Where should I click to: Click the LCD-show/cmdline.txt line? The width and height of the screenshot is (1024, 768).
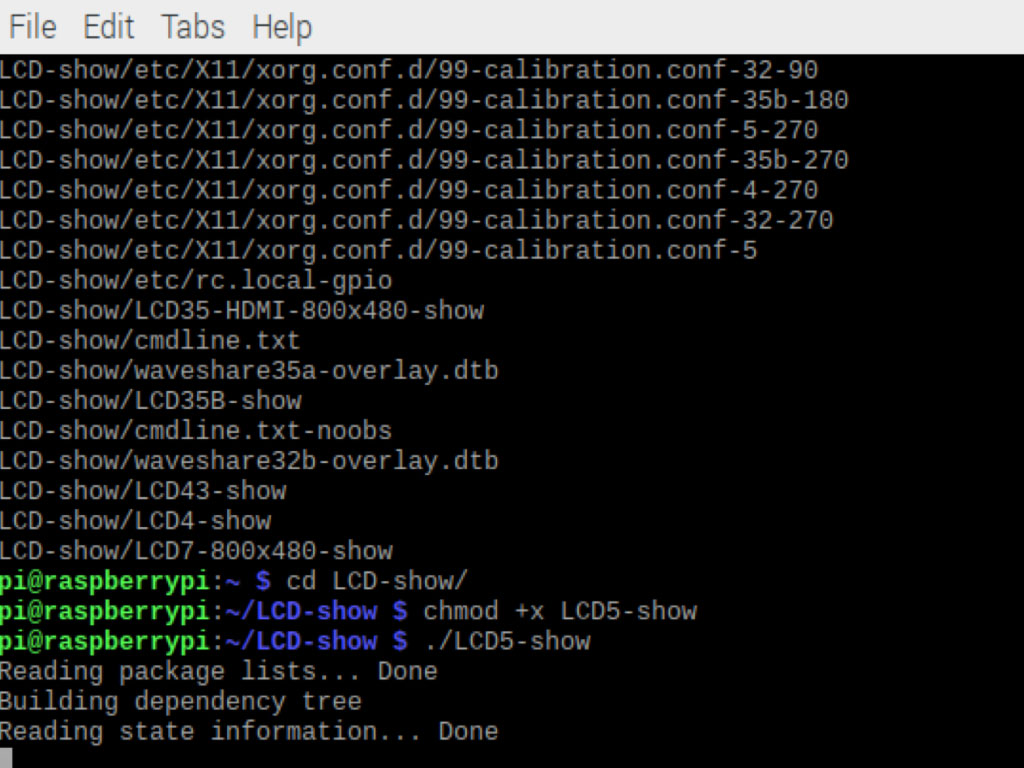click(150, 341)
